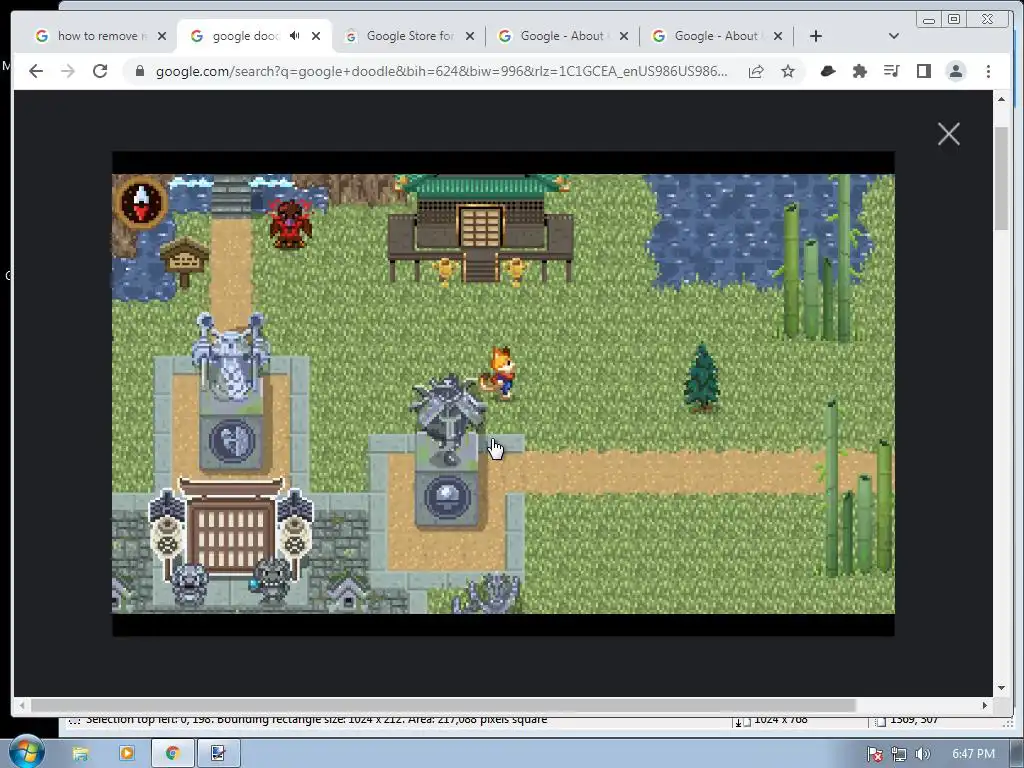Click the orb emblem stone pedestal

tap(447, 497)
